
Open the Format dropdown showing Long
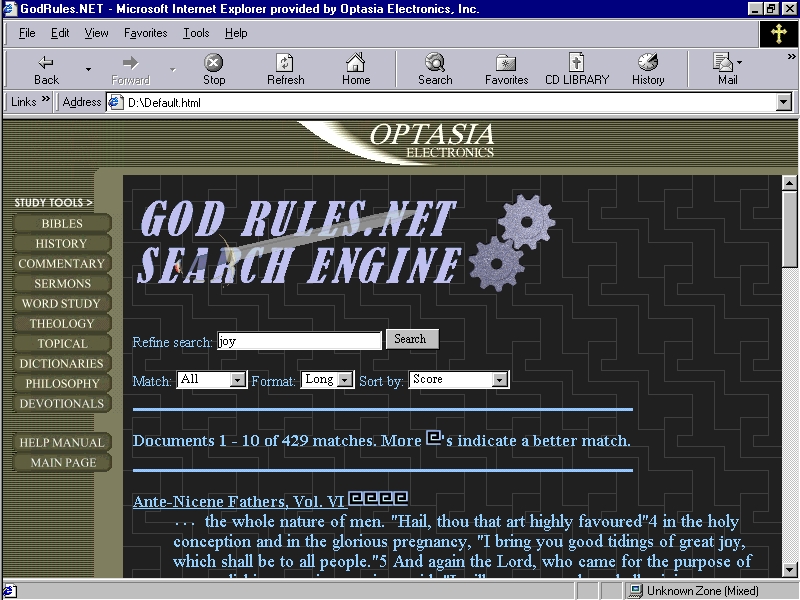click(x=345, y=380)
